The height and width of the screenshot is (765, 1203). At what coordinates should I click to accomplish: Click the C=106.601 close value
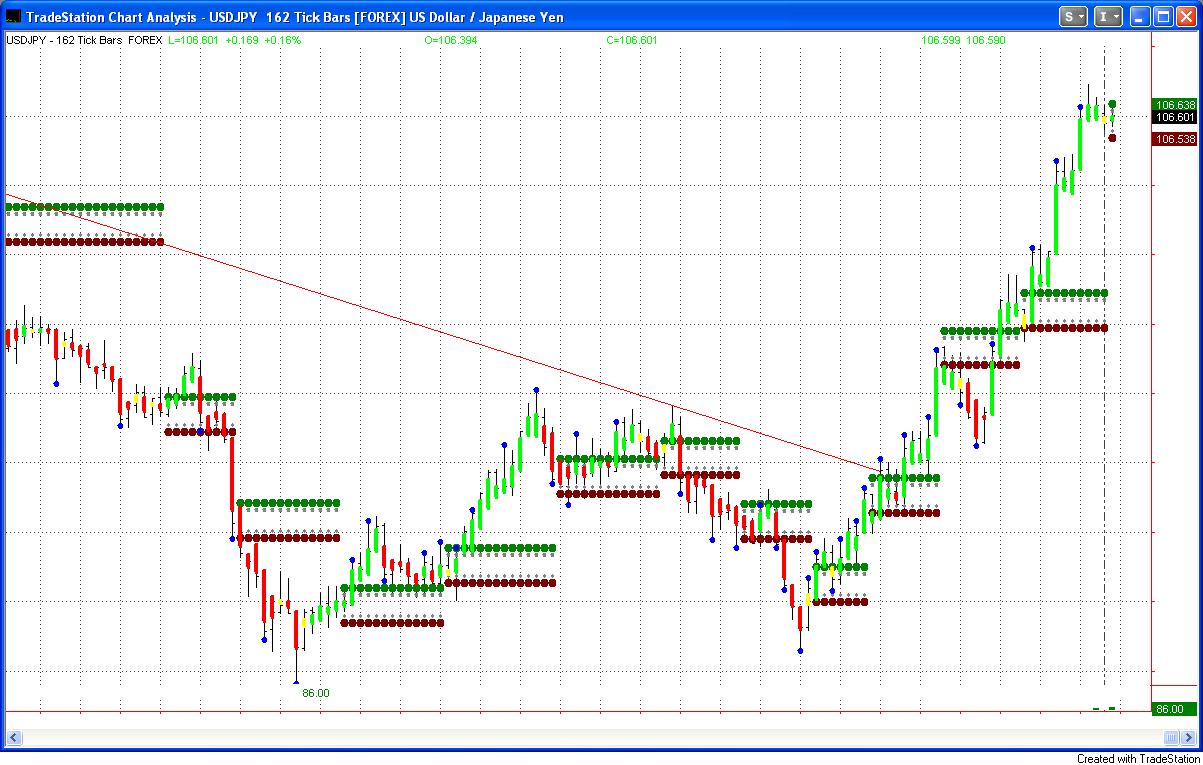coord(632,41)
